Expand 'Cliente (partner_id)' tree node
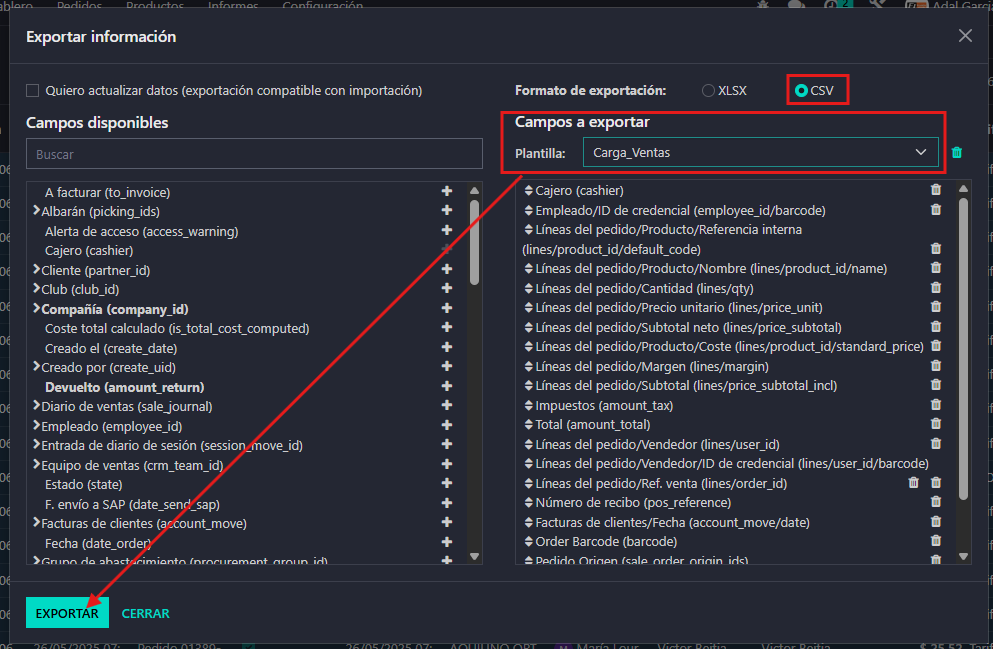 [36, 270]
